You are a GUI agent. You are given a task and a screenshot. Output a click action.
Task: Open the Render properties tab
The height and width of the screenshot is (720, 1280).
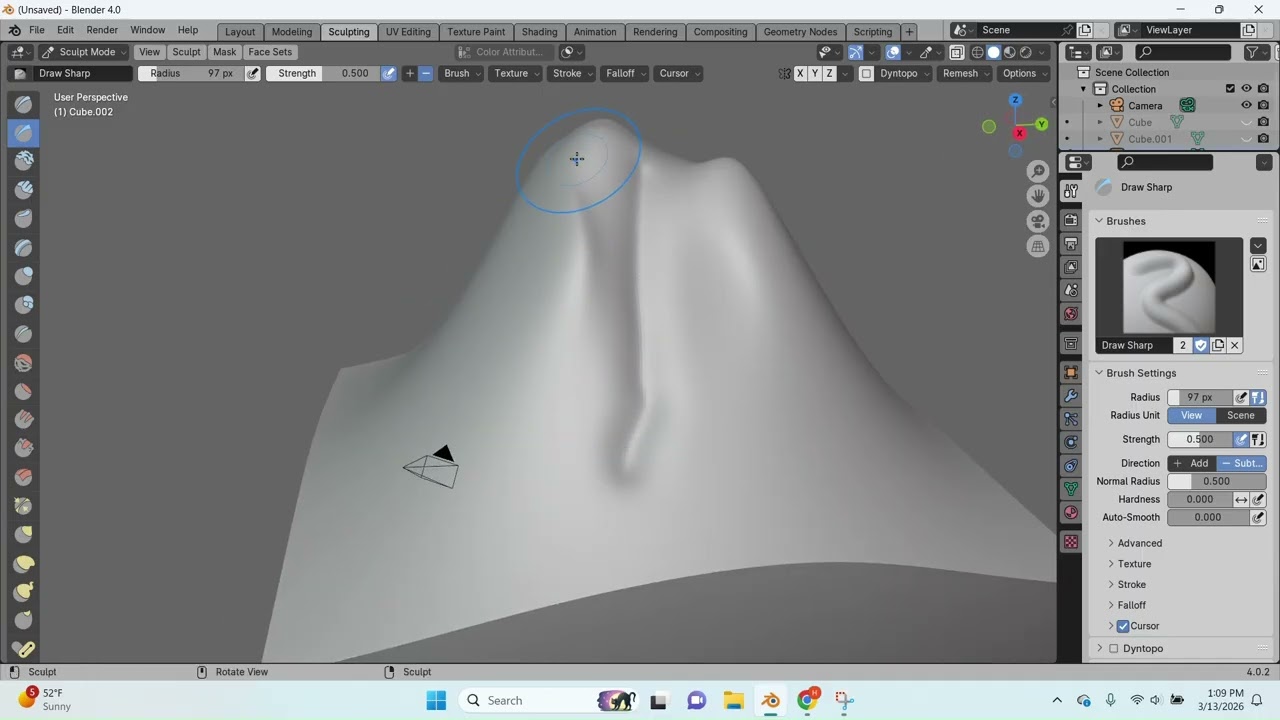tap(1071, 220)
